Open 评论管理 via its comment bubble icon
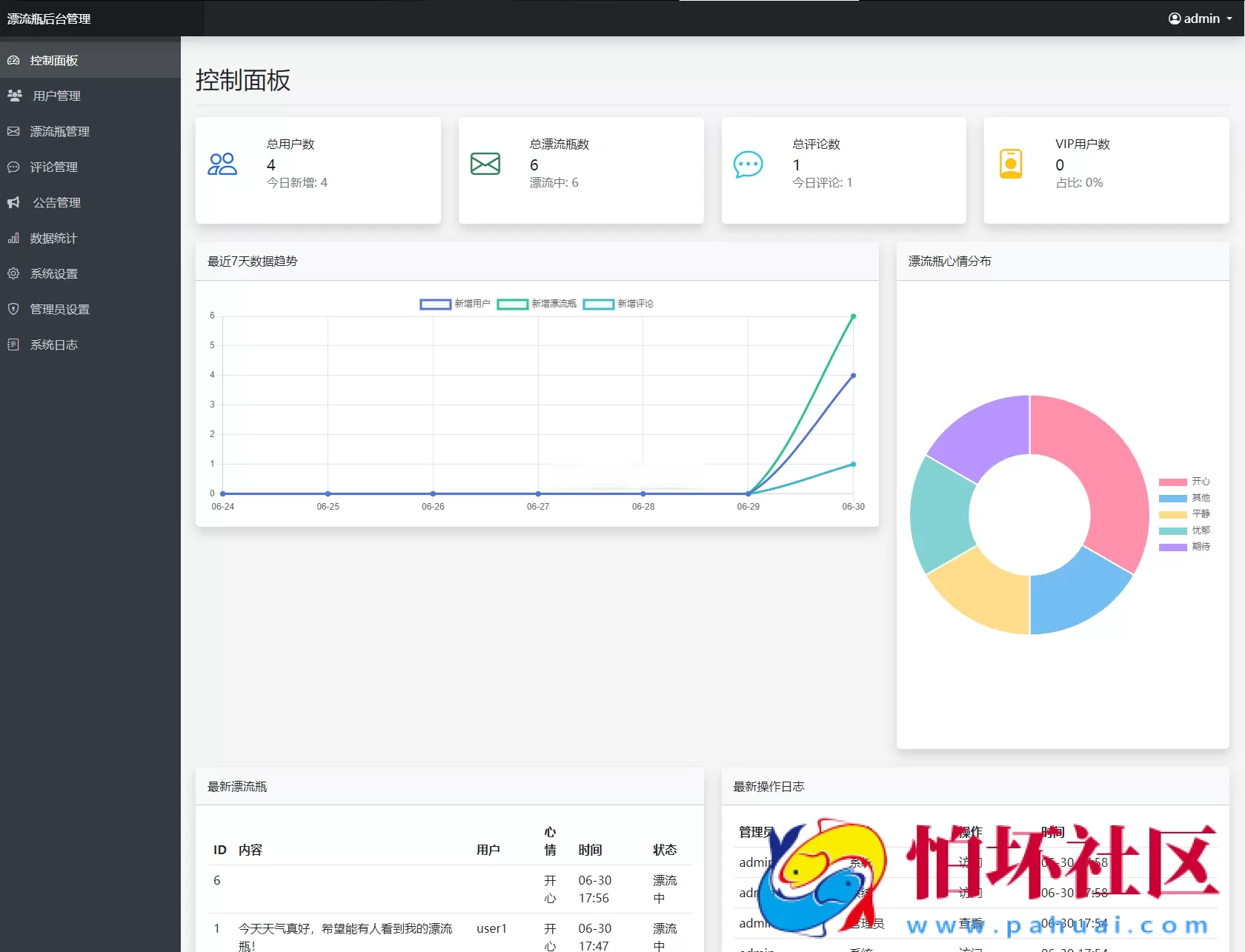Image resolution: width=1245 pixels, height=952 pixels. [13, 167]
